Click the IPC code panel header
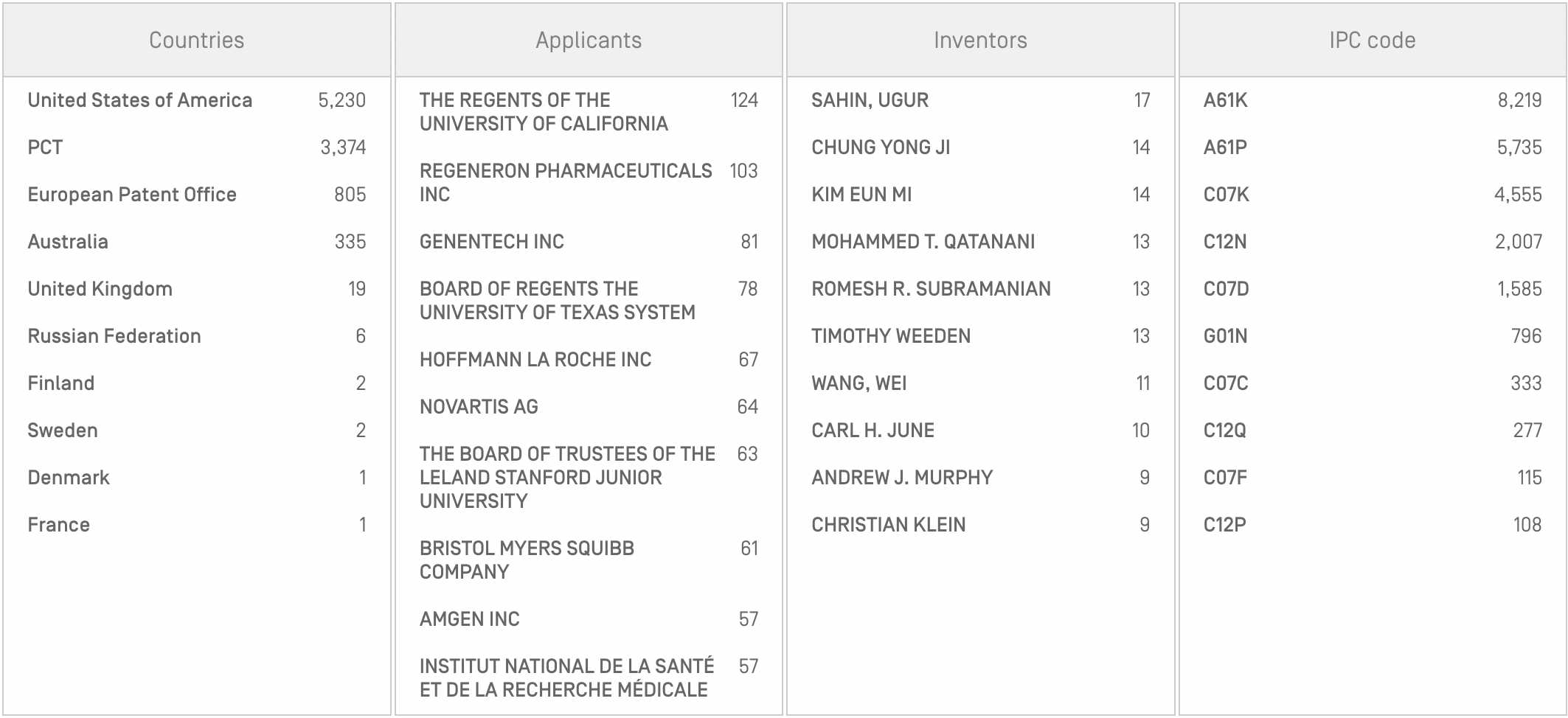The width and height of the screenshot is (1568, 718). [x=1372, y=41]
